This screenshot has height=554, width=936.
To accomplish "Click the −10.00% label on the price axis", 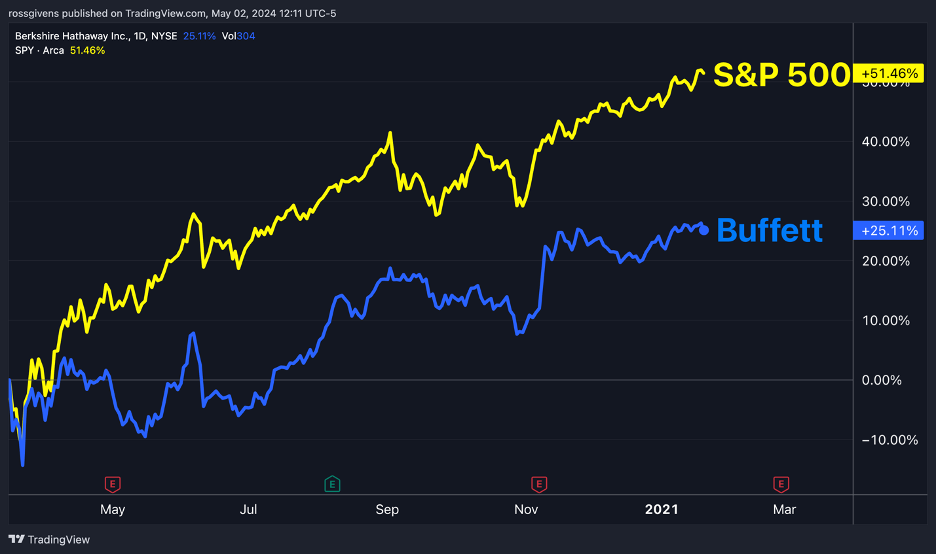I will (x=889, y=440).
